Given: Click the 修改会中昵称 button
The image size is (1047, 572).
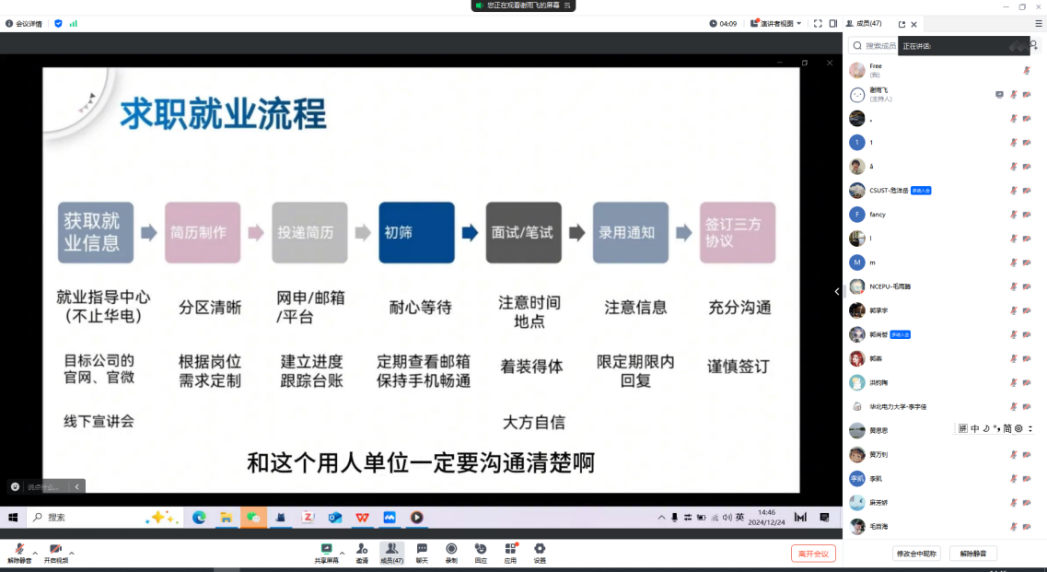Looking at the screenshot, I should [916, 553].
